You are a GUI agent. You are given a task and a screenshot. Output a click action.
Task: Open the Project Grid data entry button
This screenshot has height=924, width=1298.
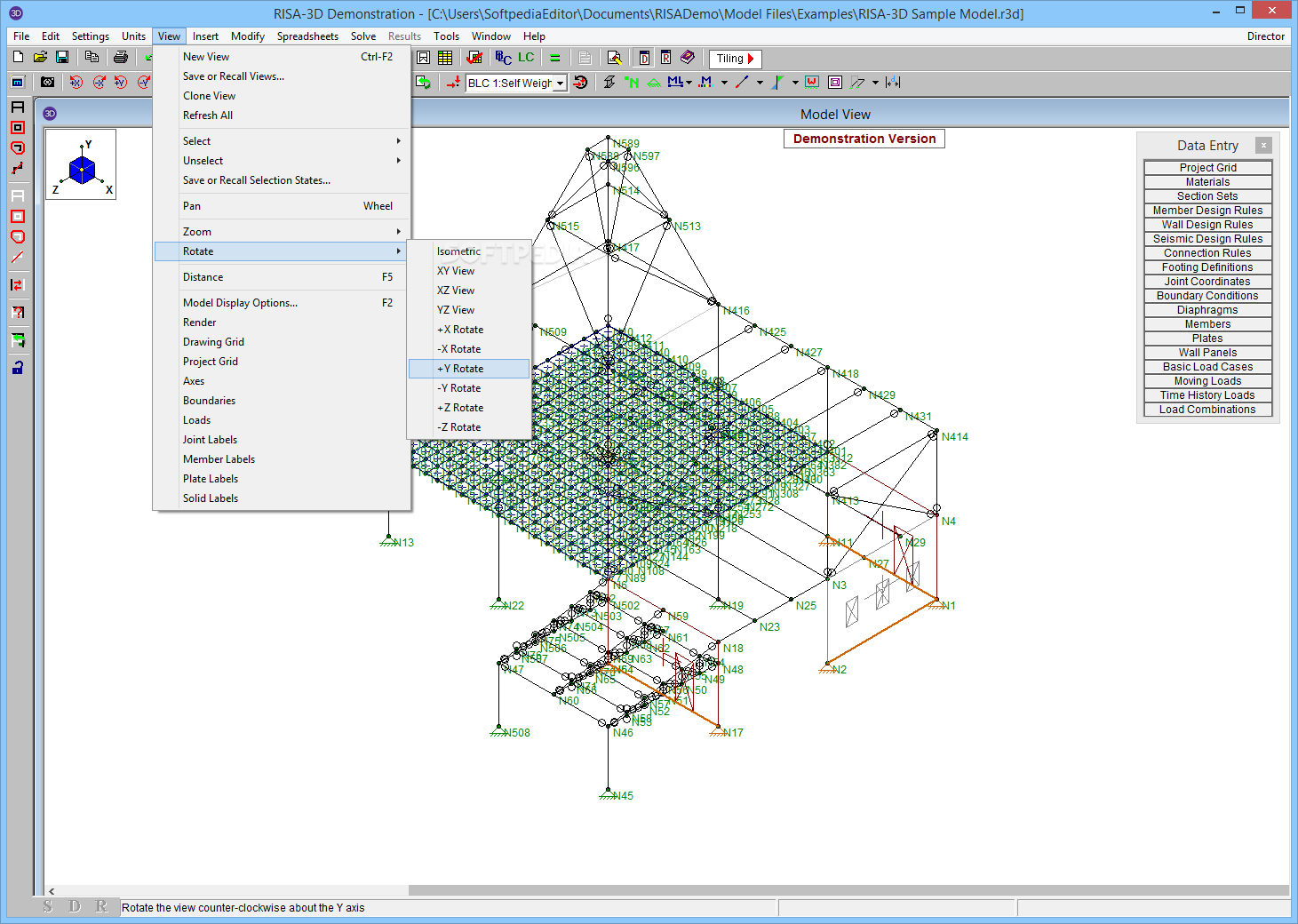tap(1208, 168)
